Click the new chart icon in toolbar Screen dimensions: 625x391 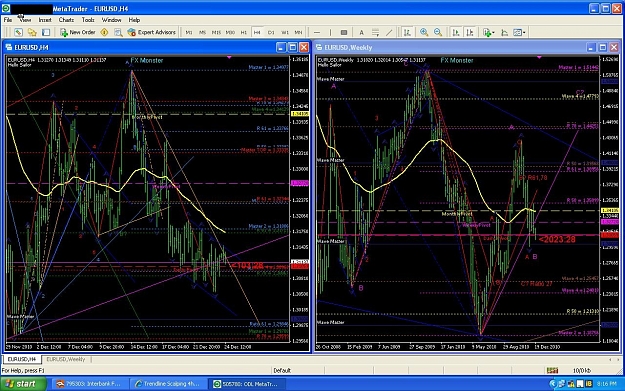(18, 32)
